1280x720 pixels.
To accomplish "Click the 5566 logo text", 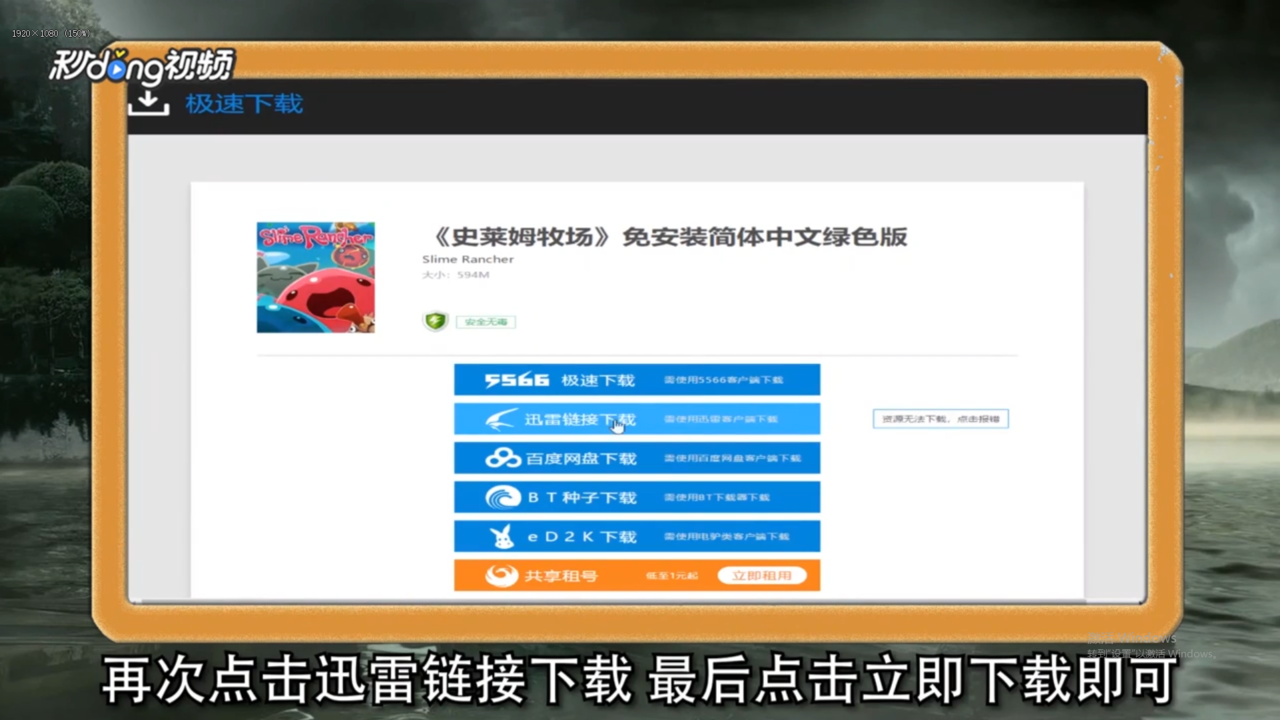I will [517, 380].
